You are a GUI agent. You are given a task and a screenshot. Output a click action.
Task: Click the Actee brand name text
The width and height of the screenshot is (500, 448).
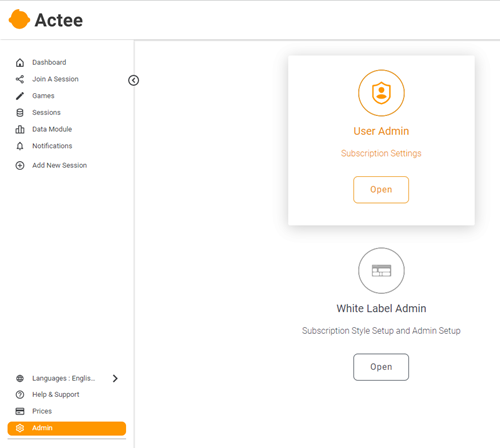click(x=59, y=20)
